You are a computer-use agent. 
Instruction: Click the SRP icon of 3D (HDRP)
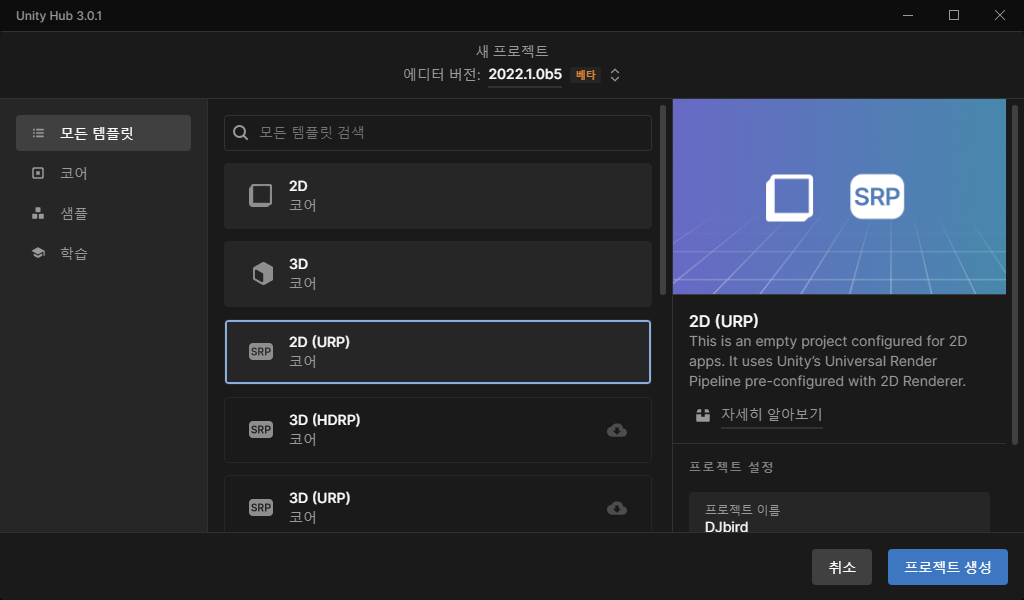261,430
